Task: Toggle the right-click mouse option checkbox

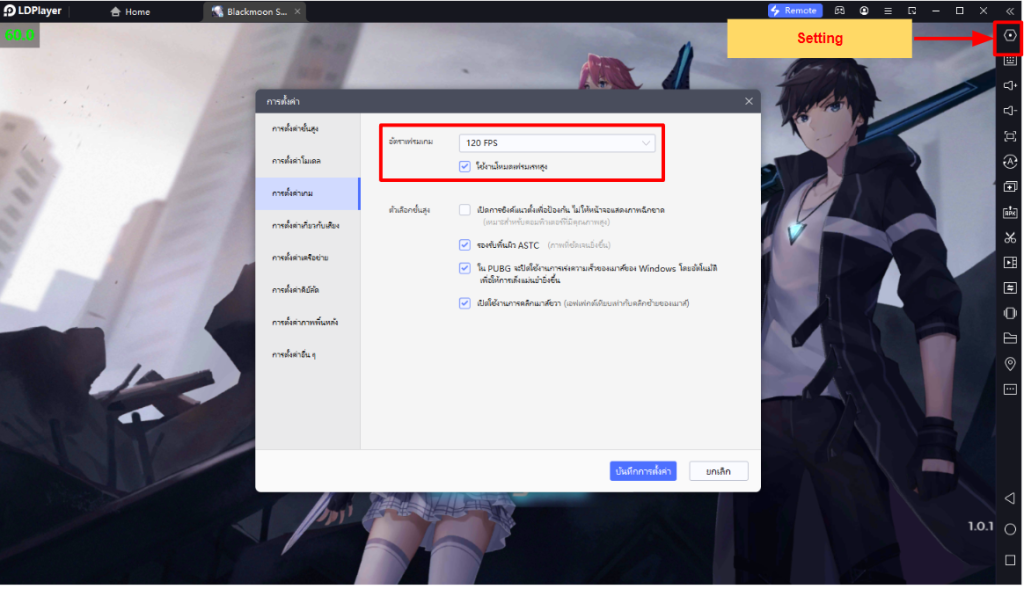Action: coord(465,303)
